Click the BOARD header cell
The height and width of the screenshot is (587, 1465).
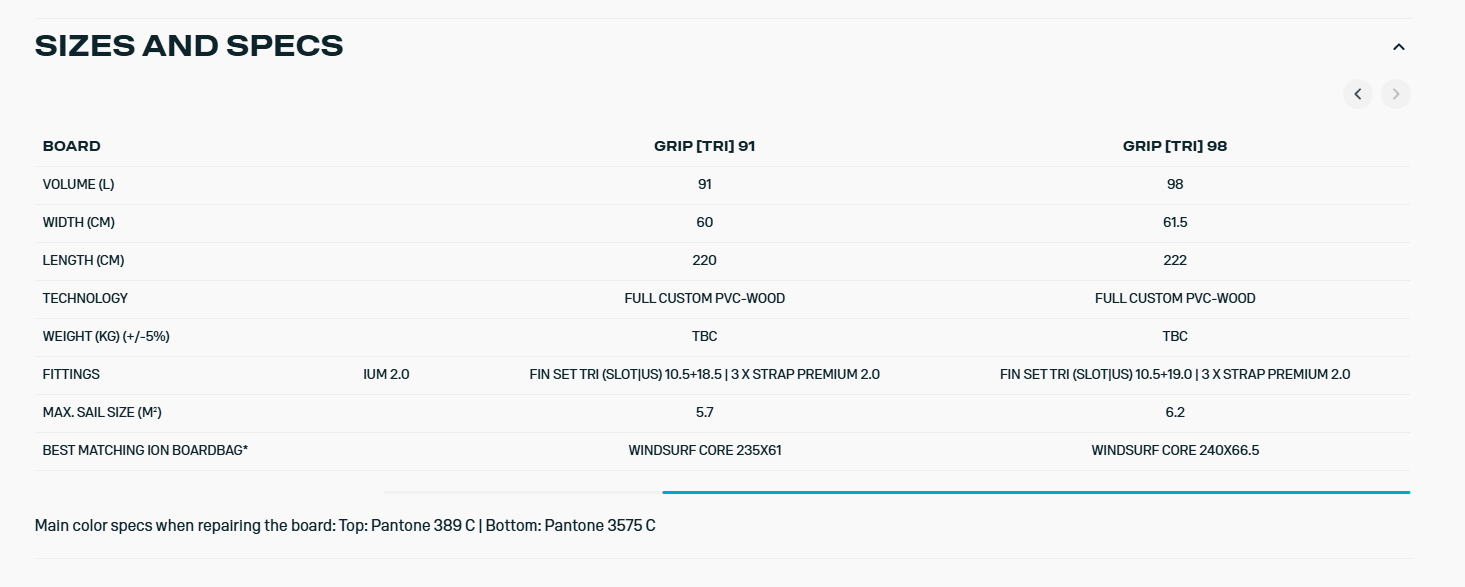pyautogui.click(x=72, y=146)
